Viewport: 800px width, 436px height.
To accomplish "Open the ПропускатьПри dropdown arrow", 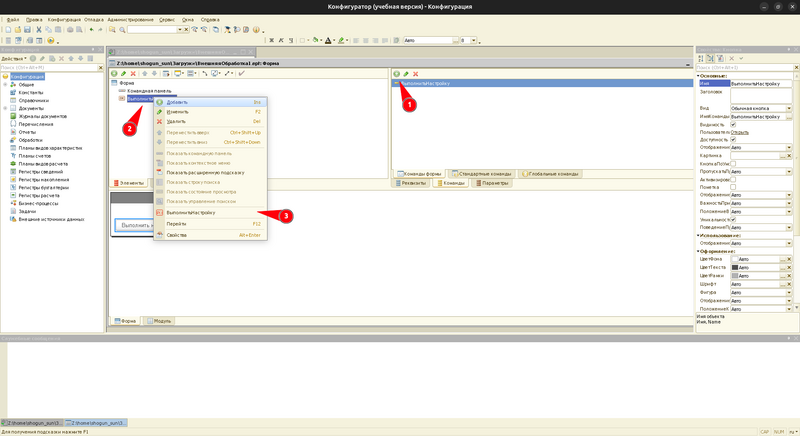I will coord(789,172).
